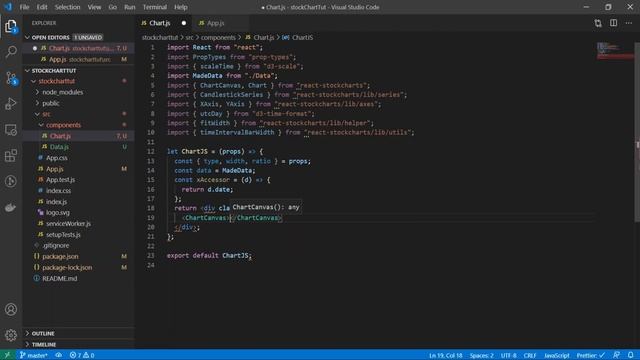Screen dimensions: 640x360
Task: Open the Extensions view
Action: [11, 156]
